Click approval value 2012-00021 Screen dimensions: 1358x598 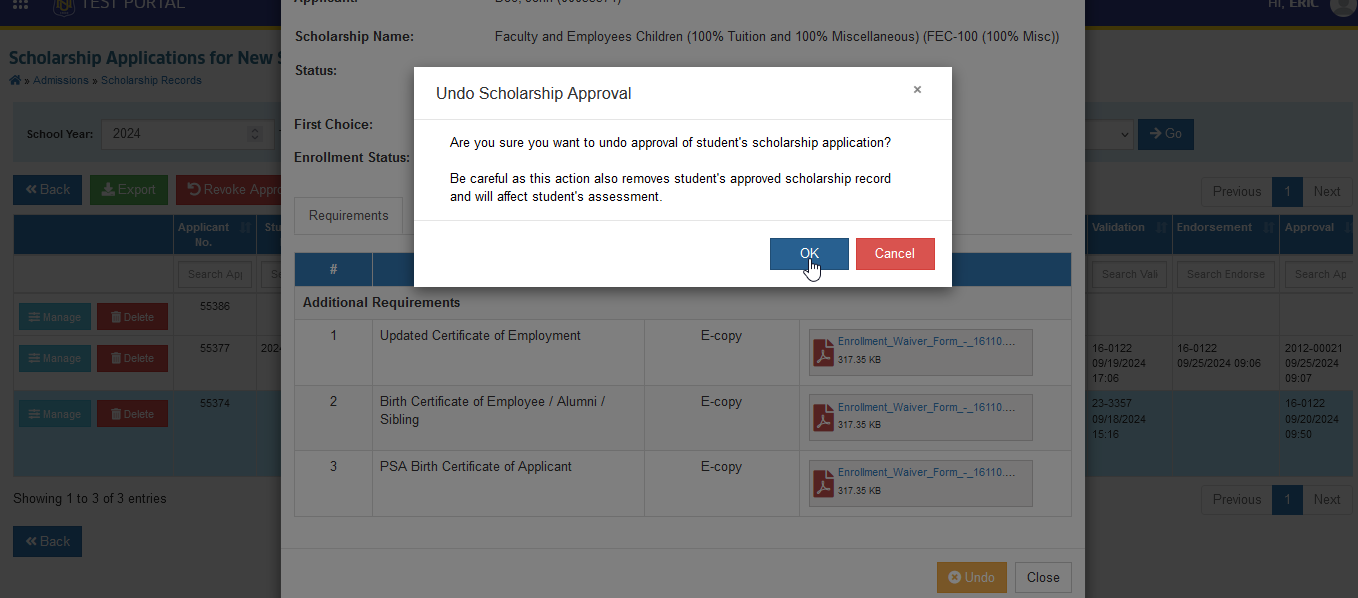pos(1315,348)
